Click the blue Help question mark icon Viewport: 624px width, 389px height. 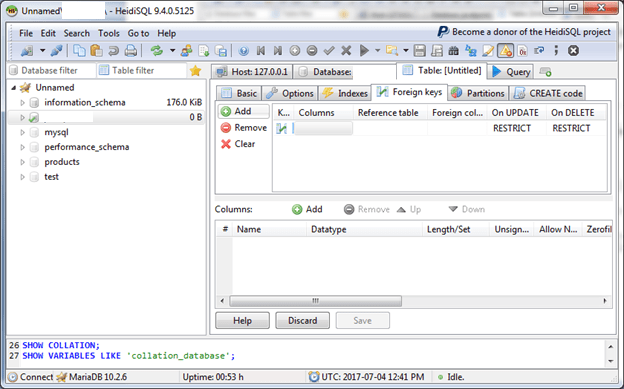tap(244, 51)
